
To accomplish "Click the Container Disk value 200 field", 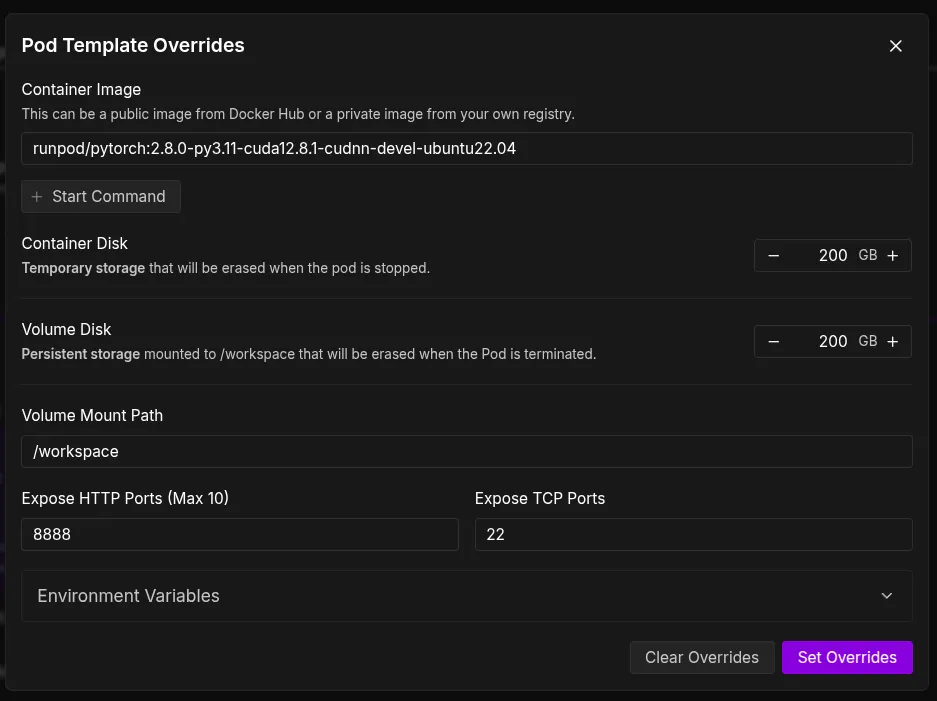I will click(x=826, y=256).
